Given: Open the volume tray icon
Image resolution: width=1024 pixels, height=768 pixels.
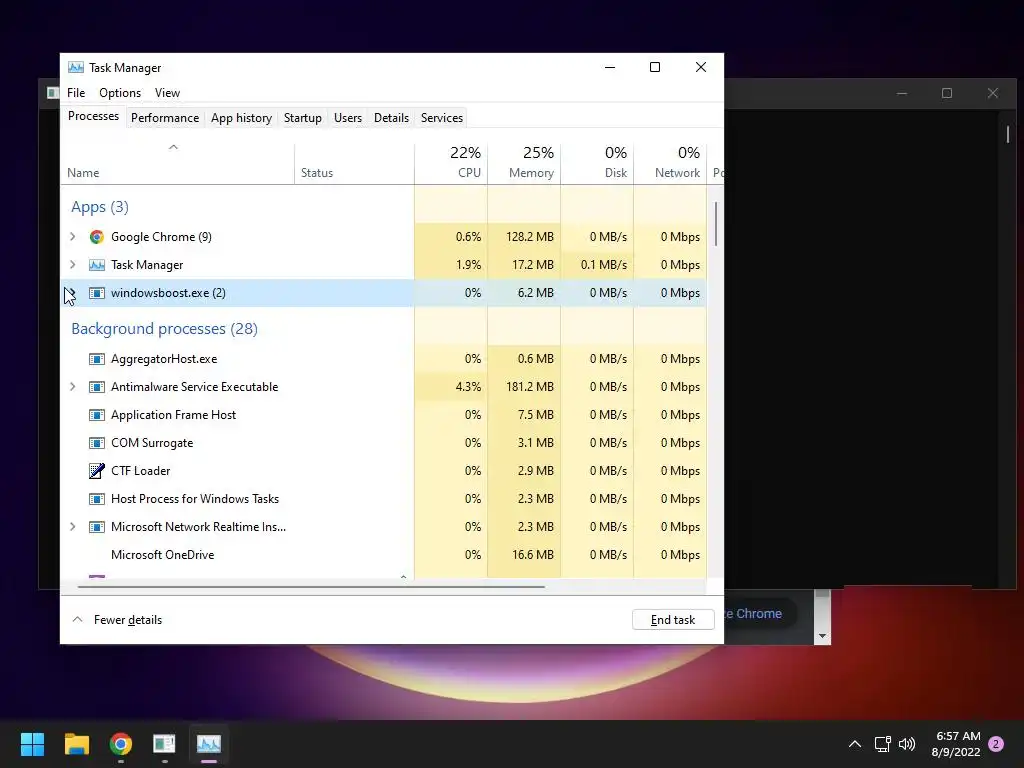Looking at the screenshot, I should [x=907, y=744].
